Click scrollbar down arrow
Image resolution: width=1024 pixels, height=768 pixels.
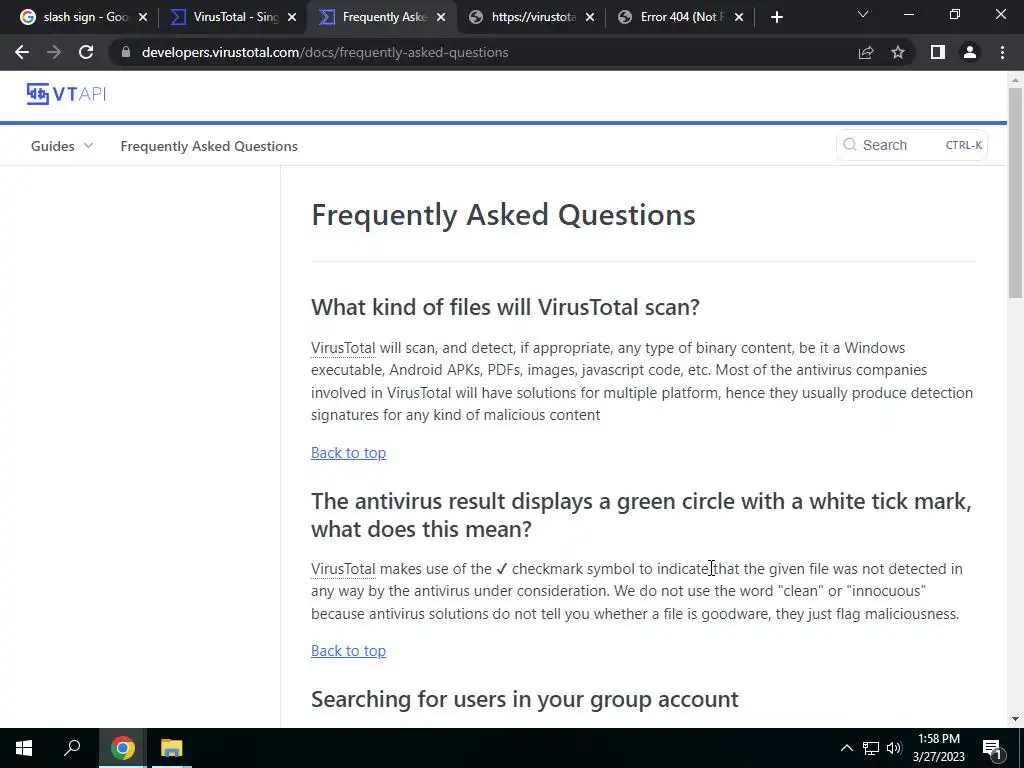tap(1015, 719)
